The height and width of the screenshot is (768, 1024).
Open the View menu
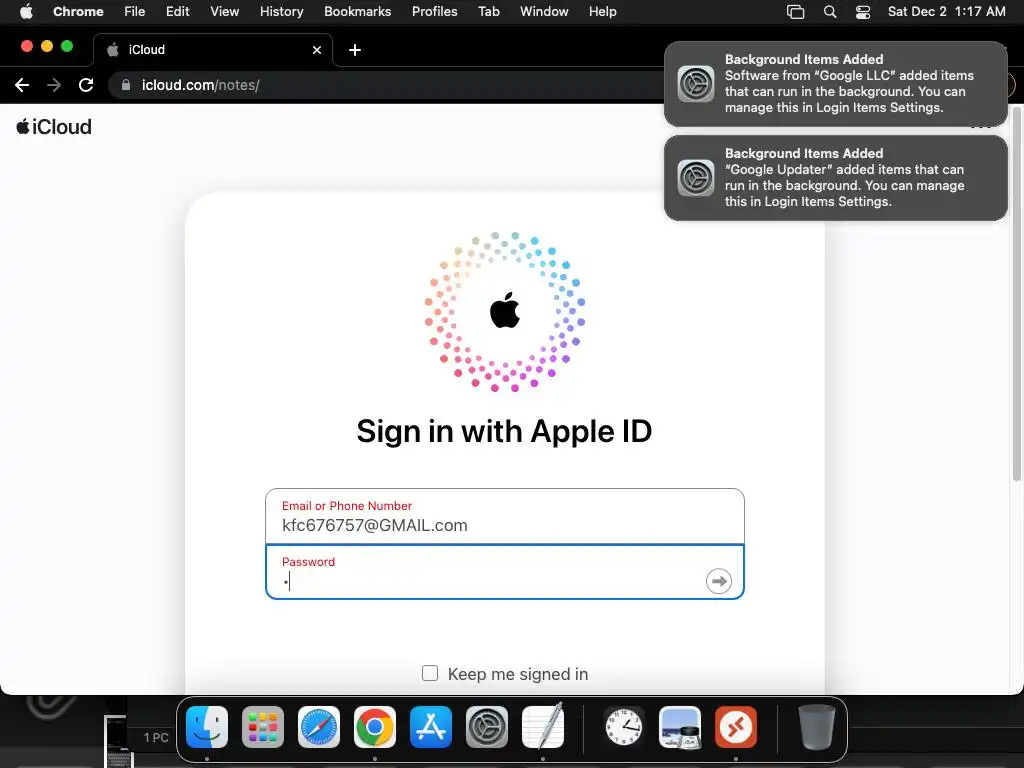point(224,11)
